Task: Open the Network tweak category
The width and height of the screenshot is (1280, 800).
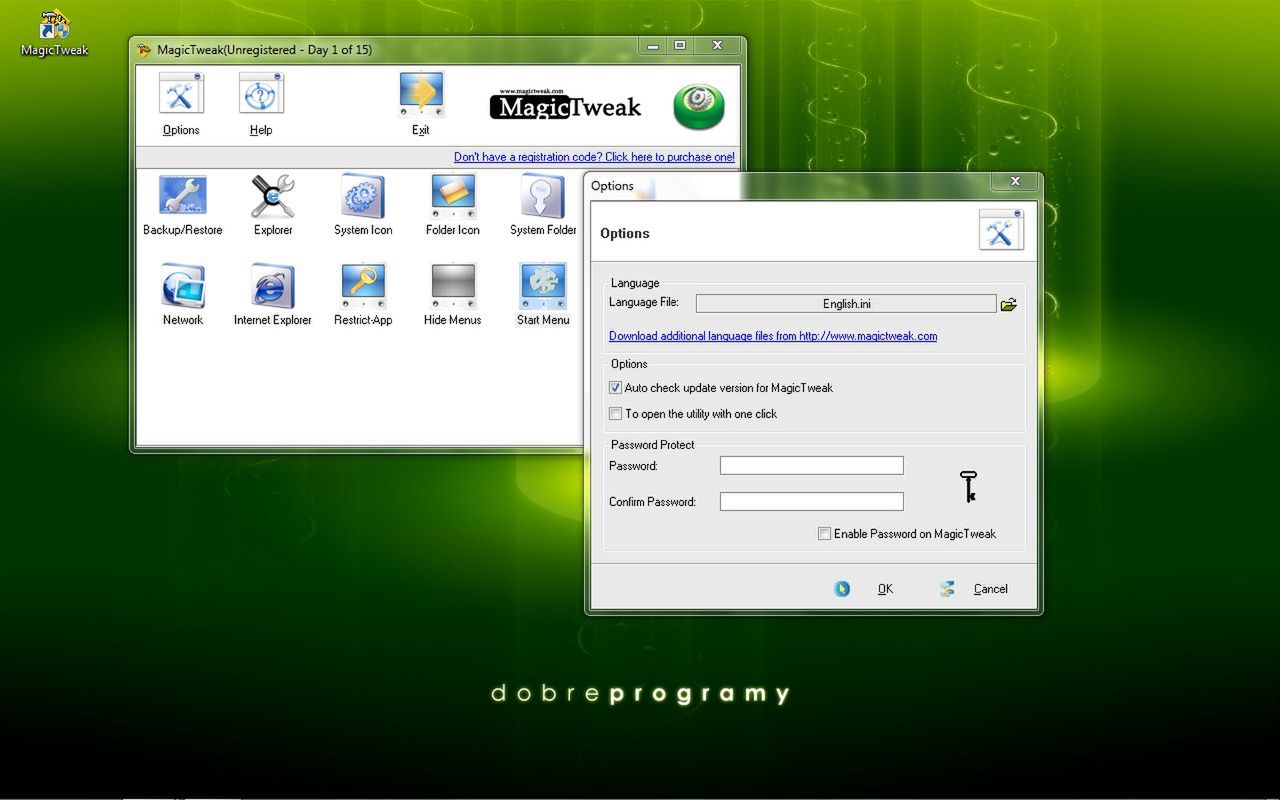Action: tap(183, 296)
